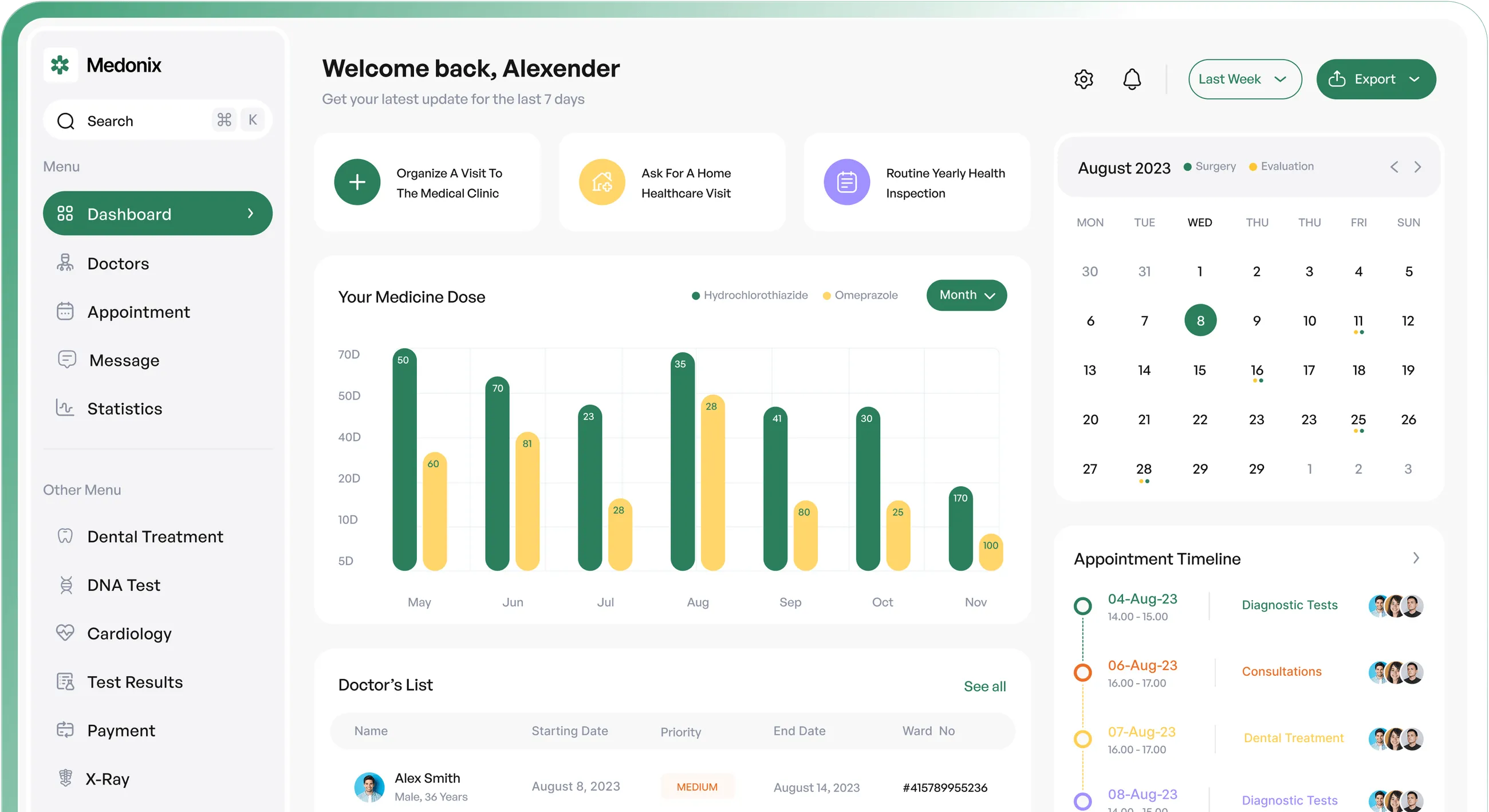The image size is (1489, 812).
Task: Click the home healthcare visit icon
Action: pyautogui.click(x=602, y=182)
